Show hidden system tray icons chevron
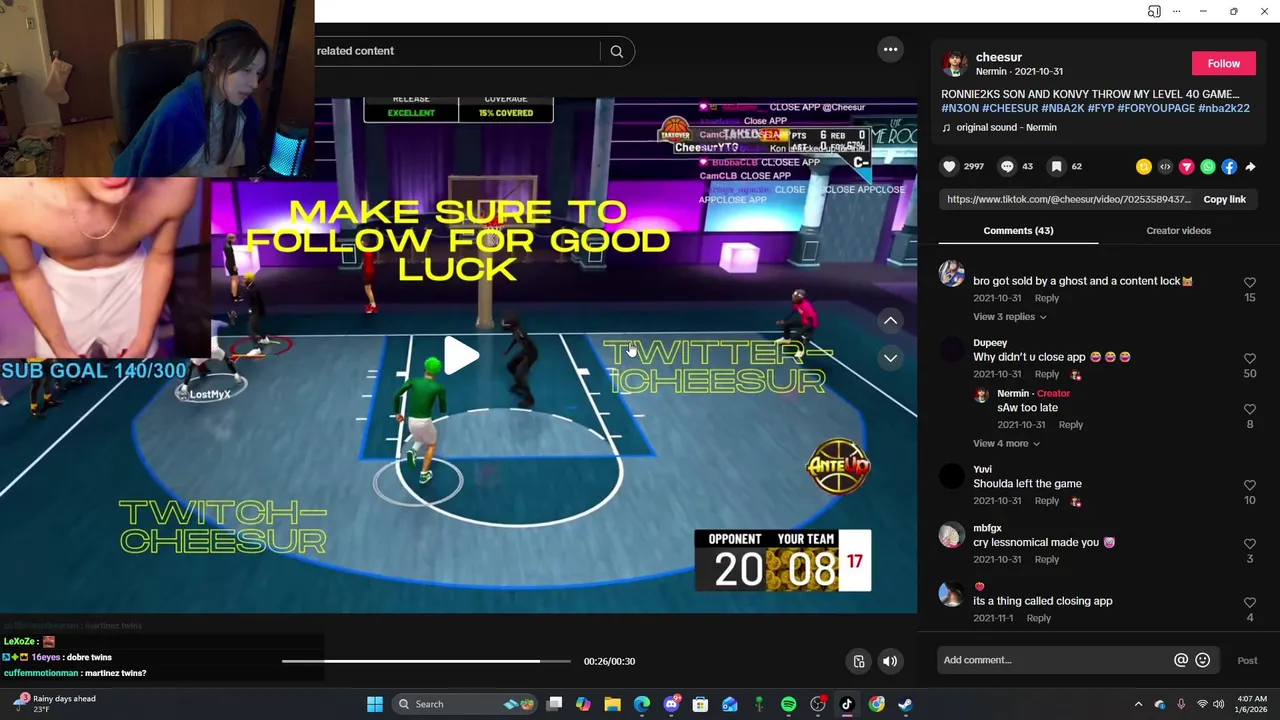This screenshot has height=720, width=1280. tap(1138, 704)
